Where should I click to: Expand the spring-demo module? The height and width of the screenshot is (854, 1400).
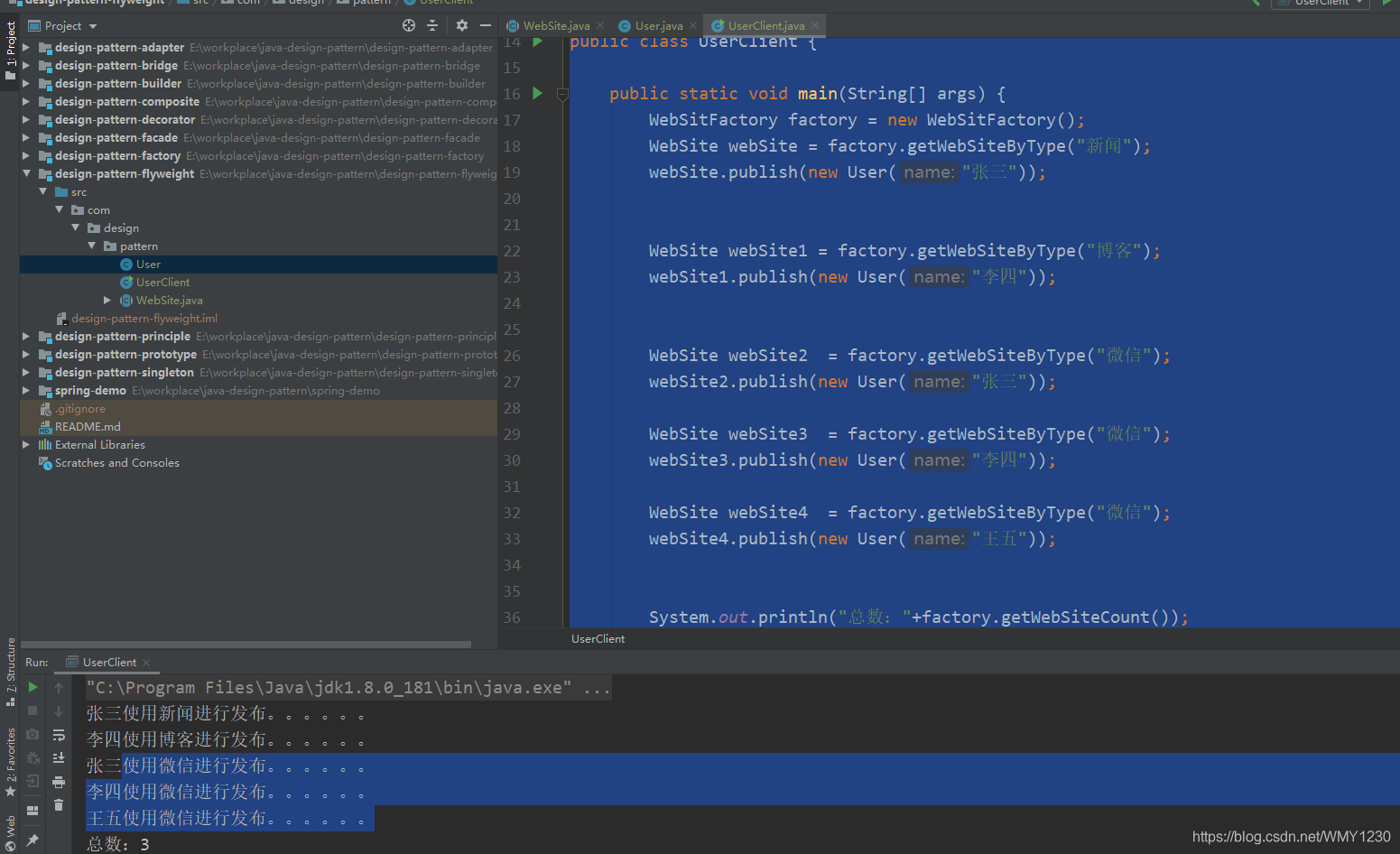click(x=26, y=390)
